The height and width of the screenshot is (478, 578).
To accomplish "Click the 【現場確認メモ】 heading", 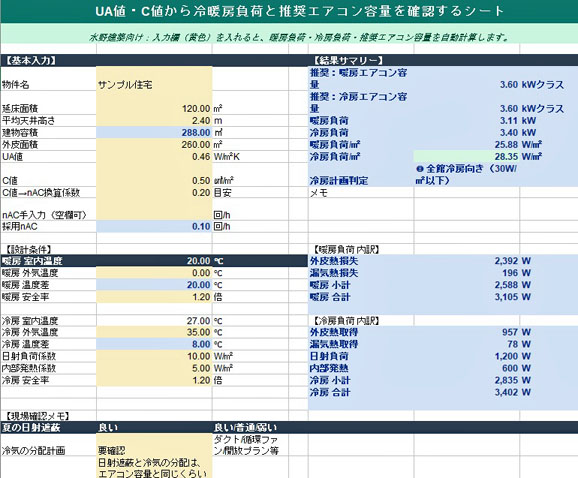I will tap(37, 416).
